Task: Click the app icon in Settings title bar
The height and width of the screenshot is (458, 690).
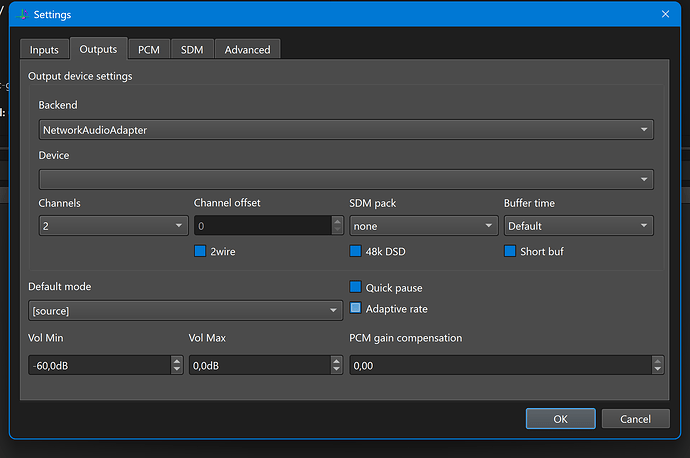Action: pyautogui.click(x=24, y=14)
